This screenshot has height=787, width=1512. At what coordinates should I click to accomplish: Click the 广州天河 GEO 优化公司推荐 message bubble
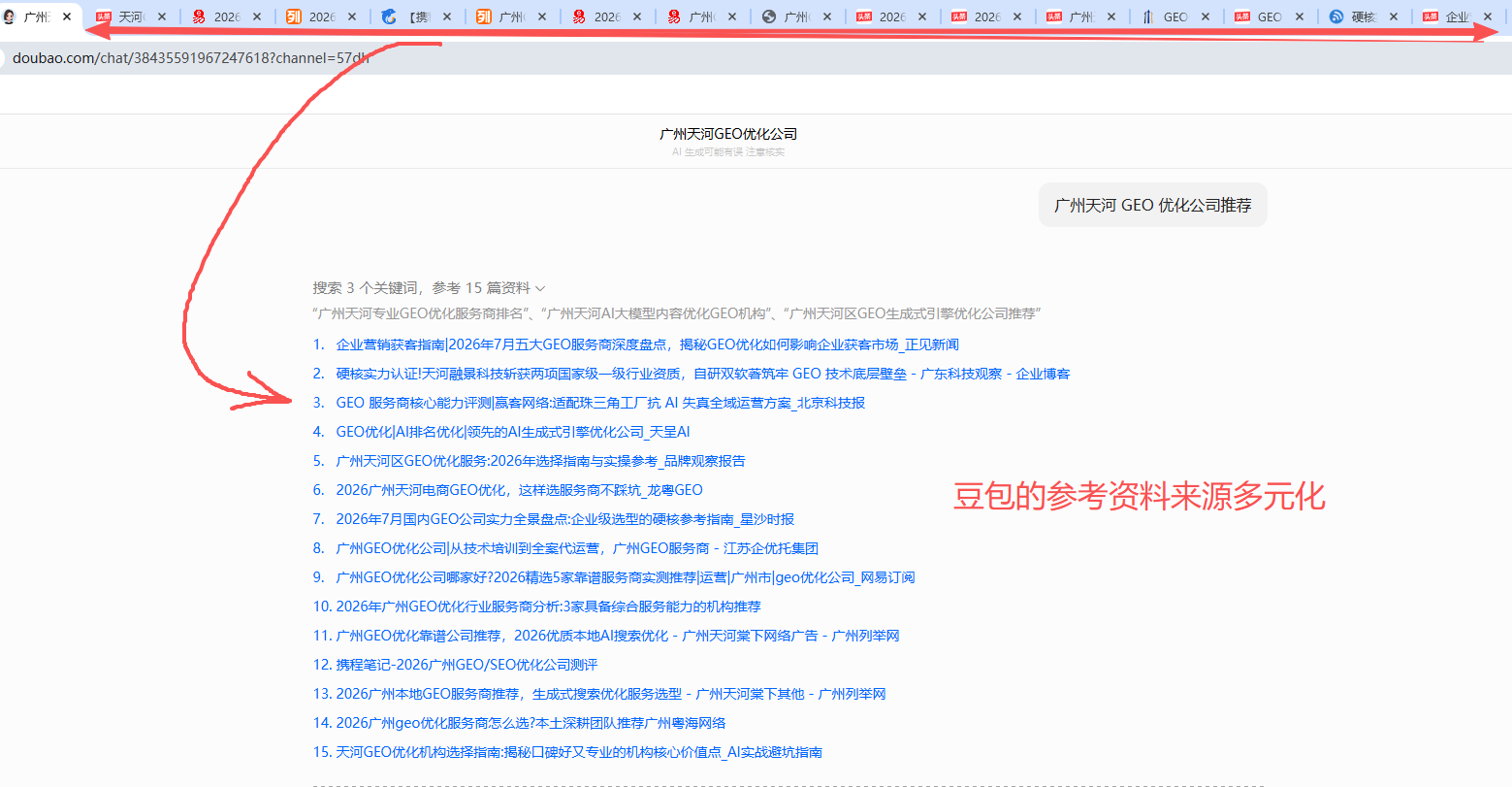click(x=1153, y=206)
